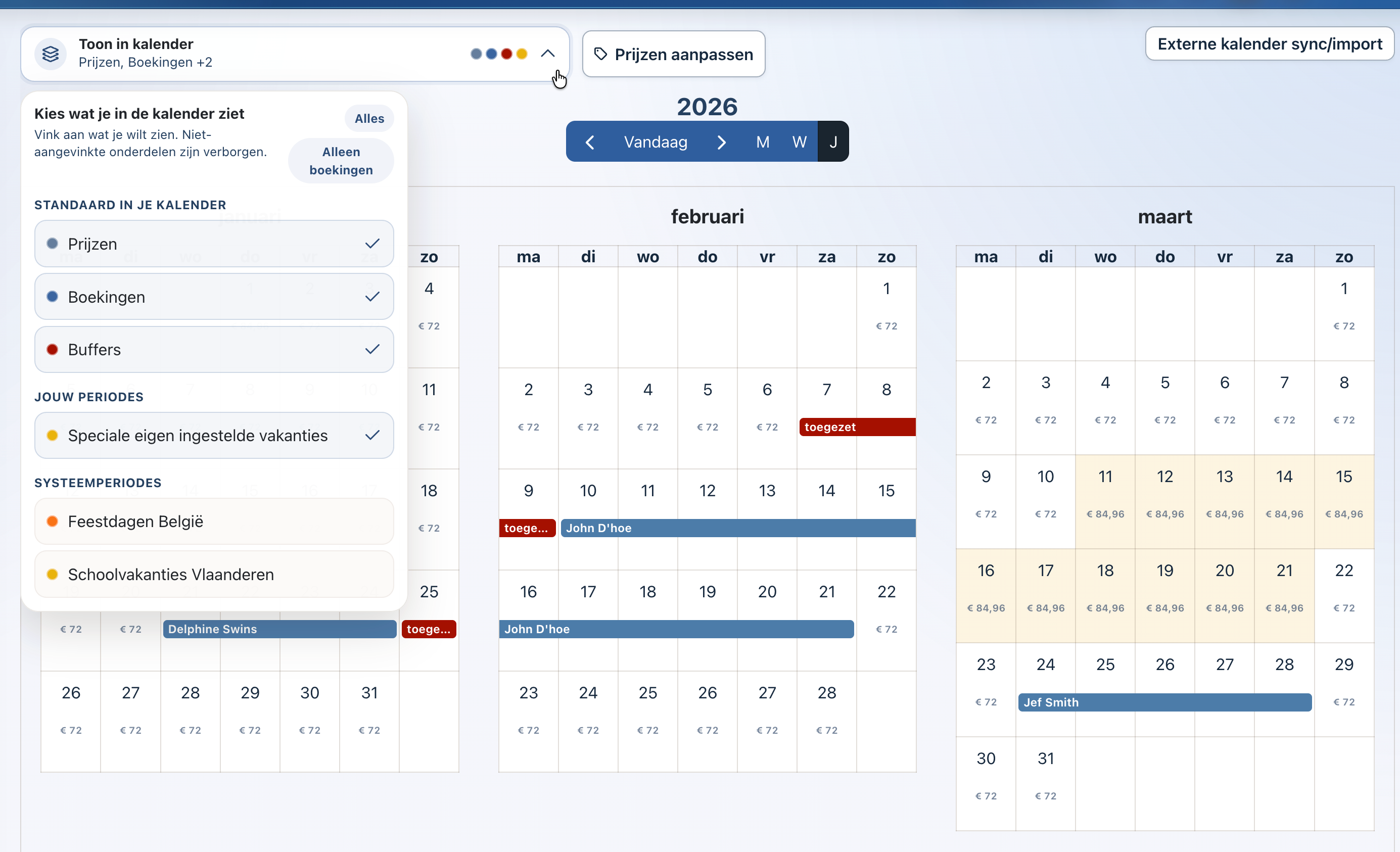The image size is (1400, 852).
Task: Select 29 maart day cell
Action: (1344, 690)
